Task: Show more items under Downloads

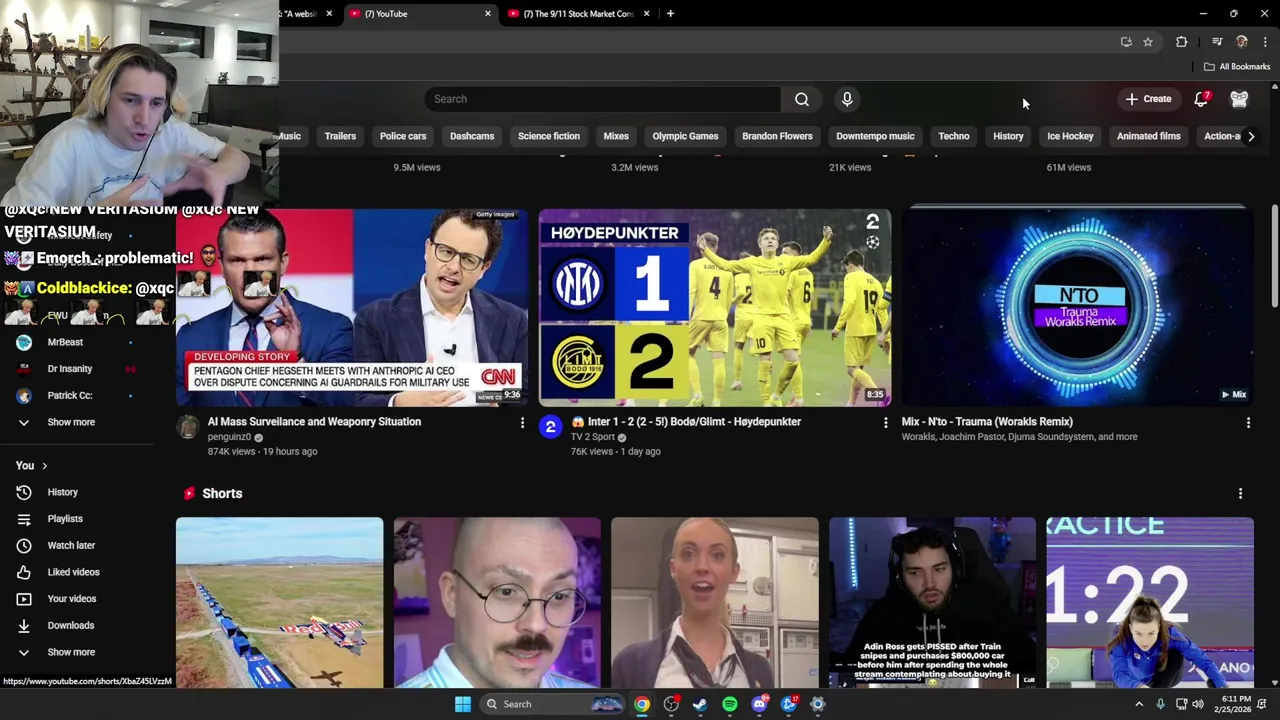Action: (71, 652)
